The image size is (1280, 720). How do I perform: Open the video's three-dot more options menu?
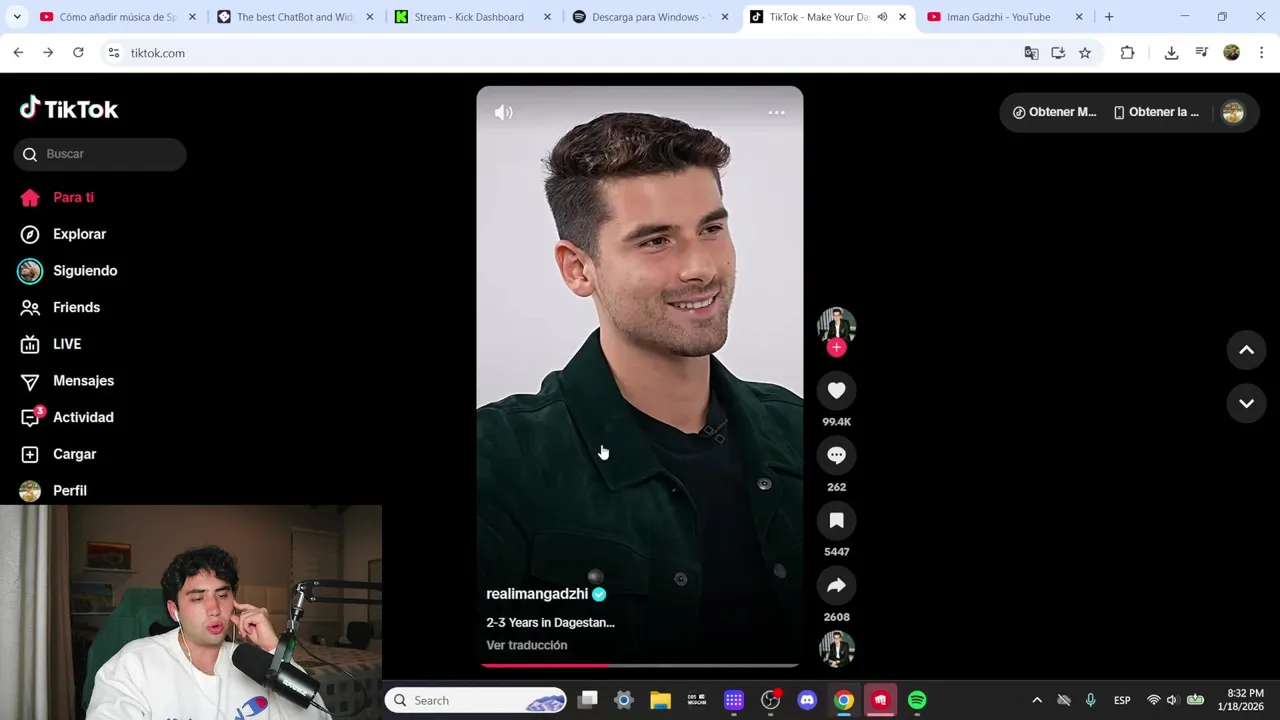[x=776, y=113]
